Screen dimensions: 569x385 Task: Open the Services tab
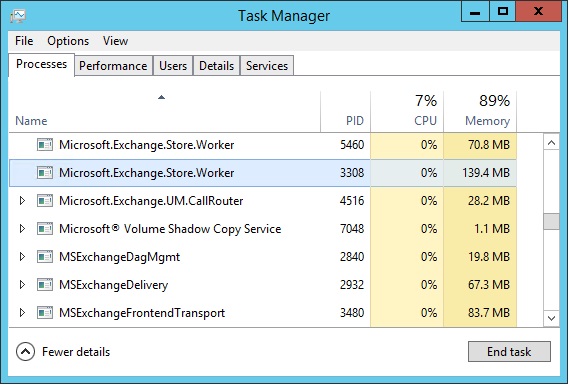point(267,66)
